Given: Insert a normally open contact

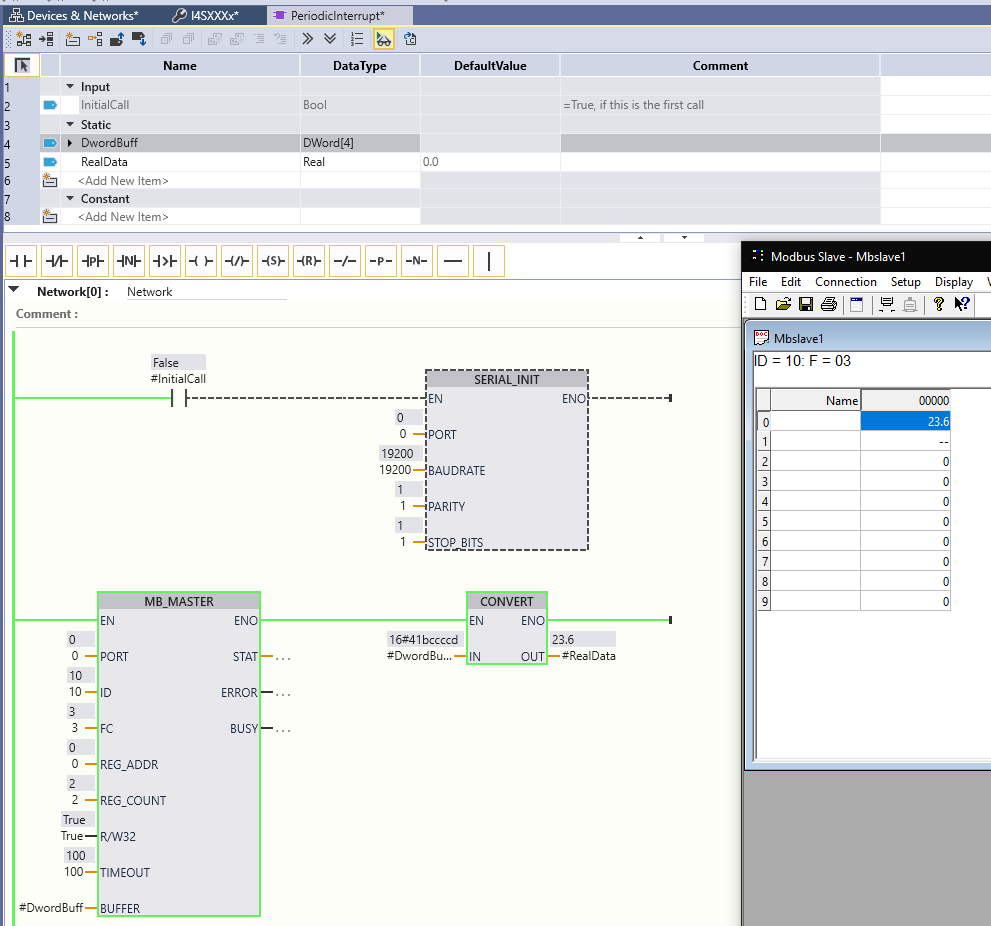Looking at the screenshot, I should 21,262.
